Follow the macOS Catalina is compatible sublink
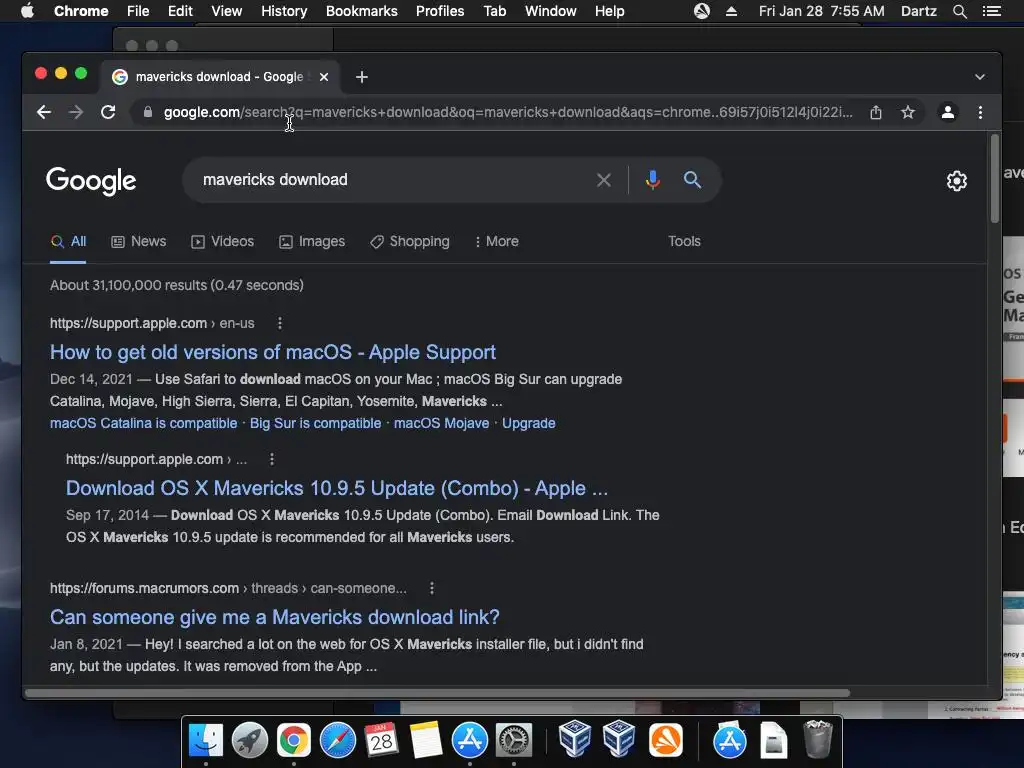The height and width of the screenshot is (768, 1024). (x=144, y=423)
